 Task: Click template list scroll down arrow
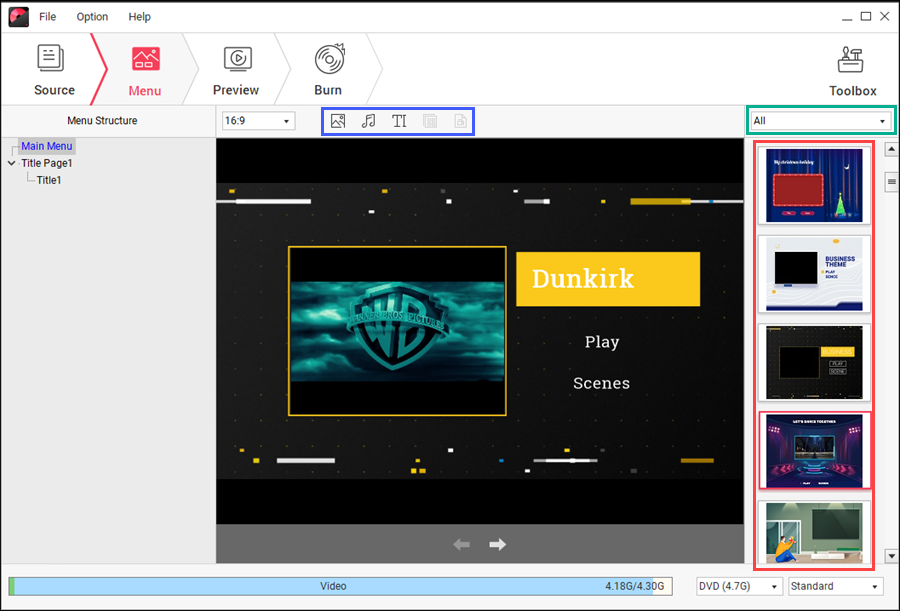[x=891, y=556]
